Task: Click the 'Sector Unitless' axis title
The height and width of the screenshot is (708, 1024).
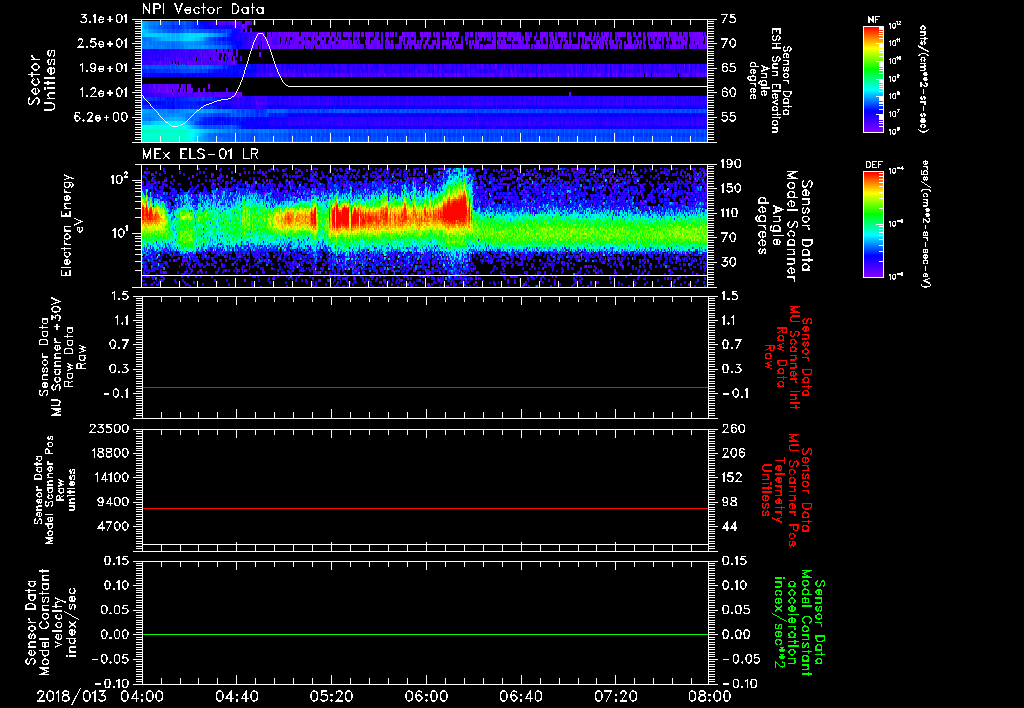Action: pyautogui.click(x=42, y=80)
